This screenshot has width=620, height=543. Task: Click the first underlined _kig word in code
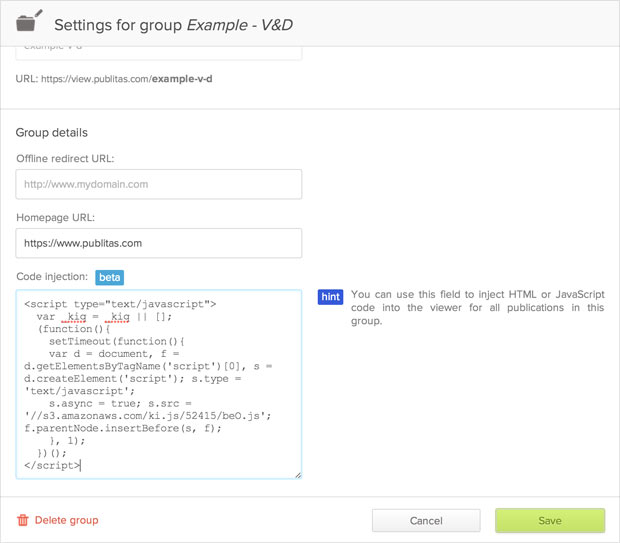click(x=74, y=316)
